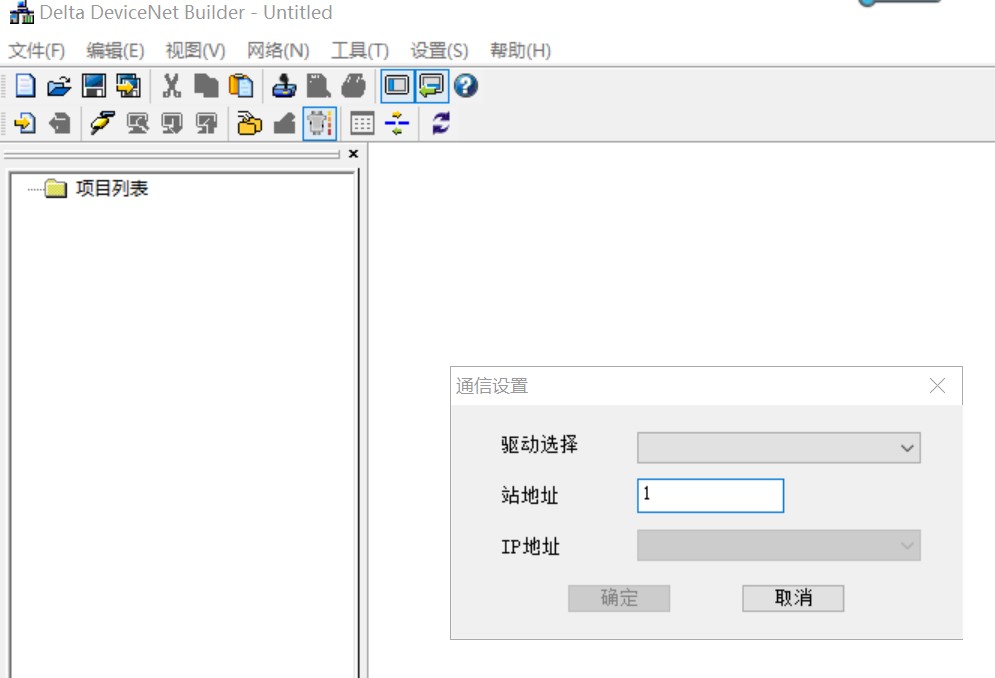The image size is (995, 678).
Task: Click the New file toolbar icon
Action: click(x=25, y=87)
